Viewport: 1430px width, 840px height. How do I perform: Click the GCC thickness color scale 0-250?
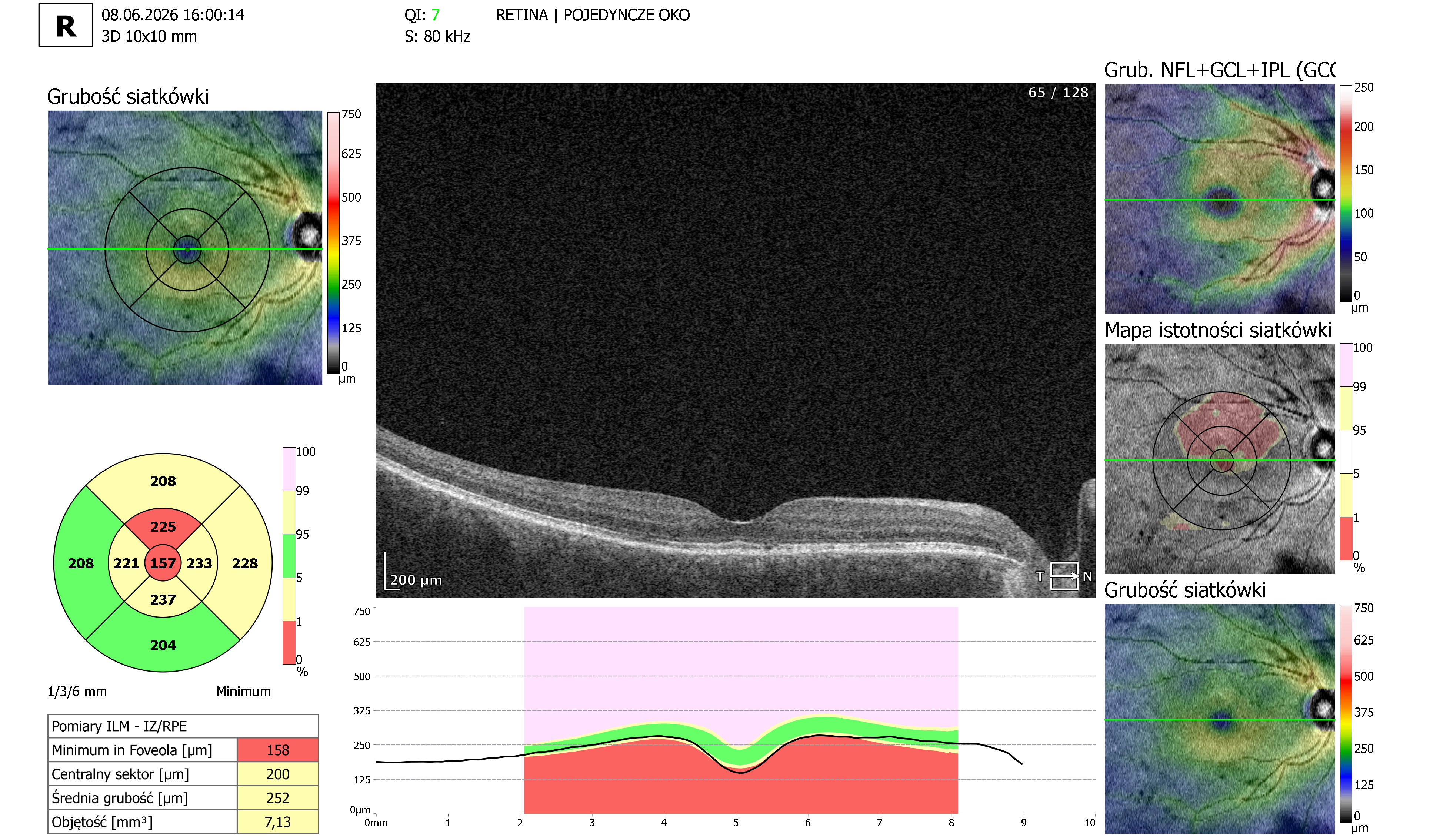coord(1346,194)
